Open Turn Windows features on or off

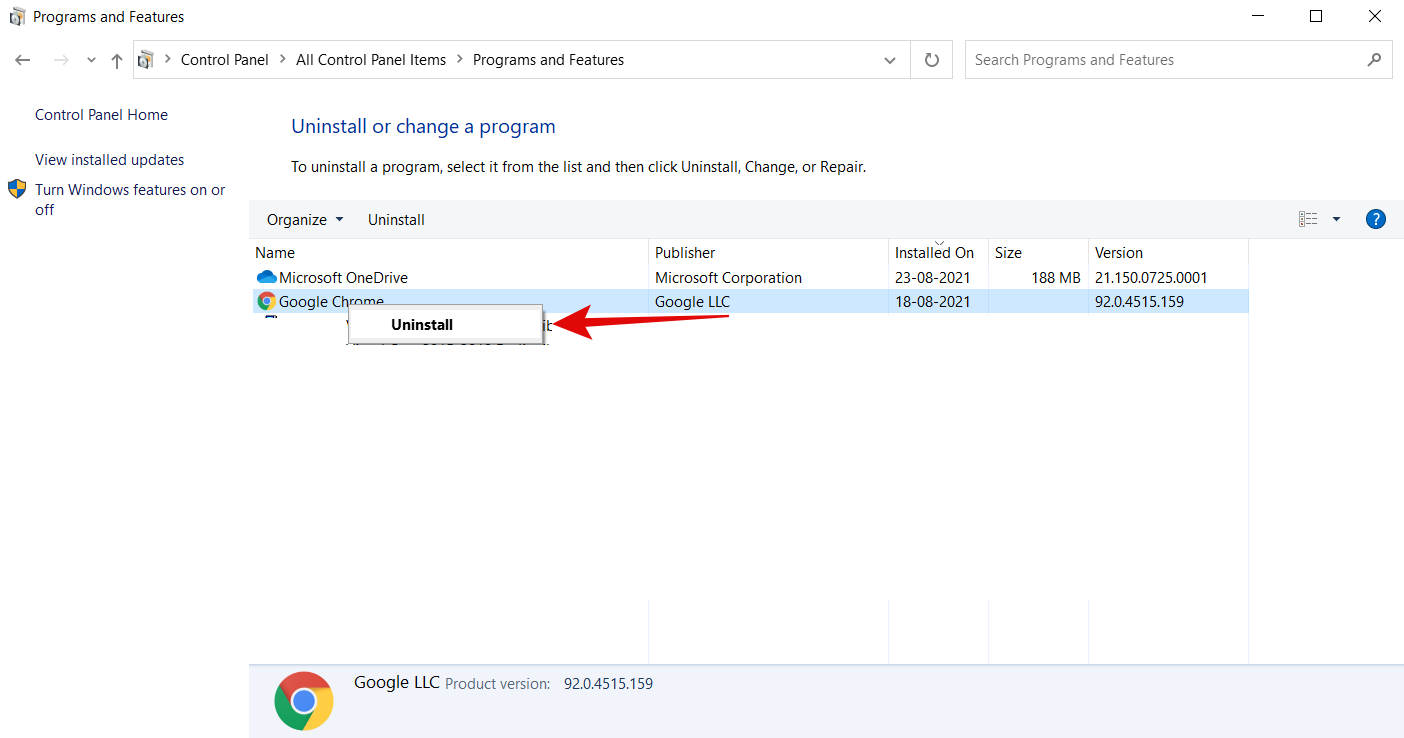tap(130, 199)
